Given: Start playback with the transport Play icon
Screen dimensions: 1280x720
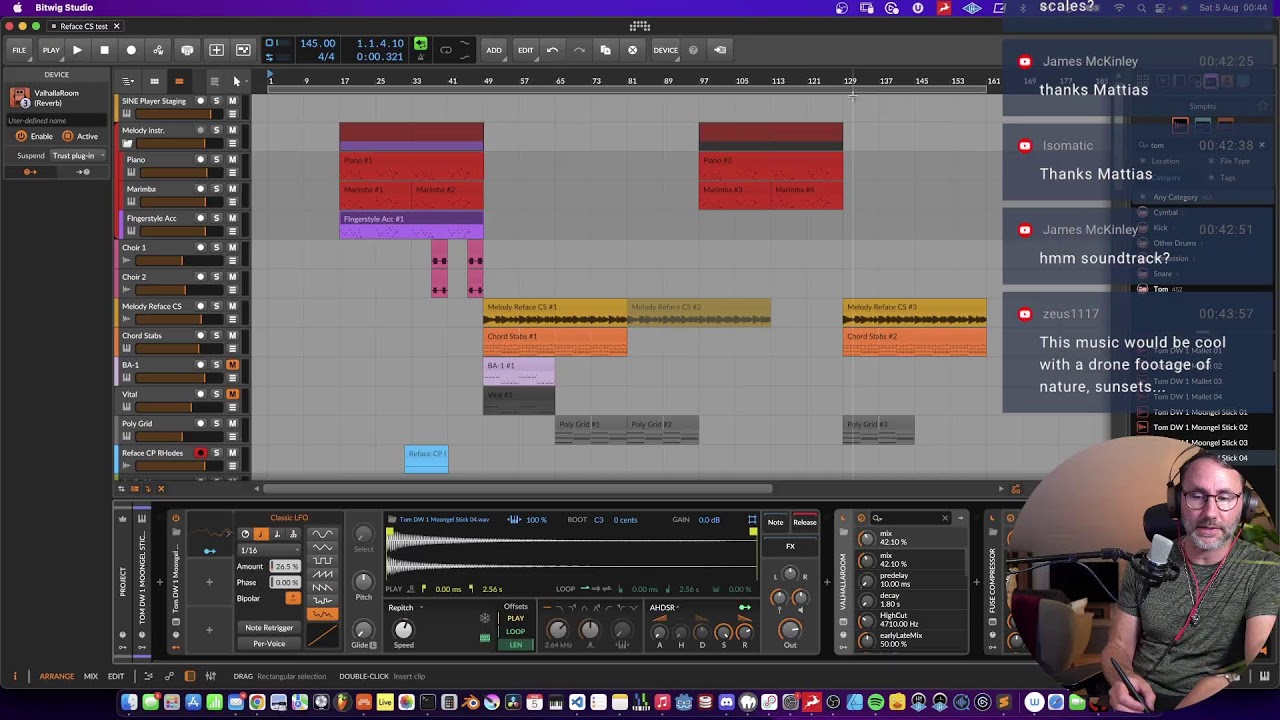Looking at the screenshot, I should click(x=77, y=50).
